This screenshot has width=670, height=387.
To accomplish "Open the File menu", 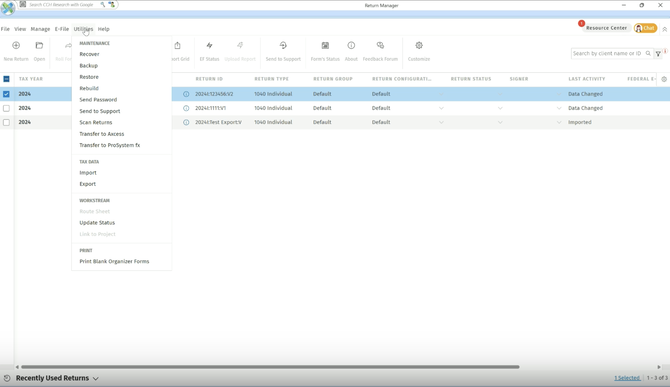I will (5, 29).
